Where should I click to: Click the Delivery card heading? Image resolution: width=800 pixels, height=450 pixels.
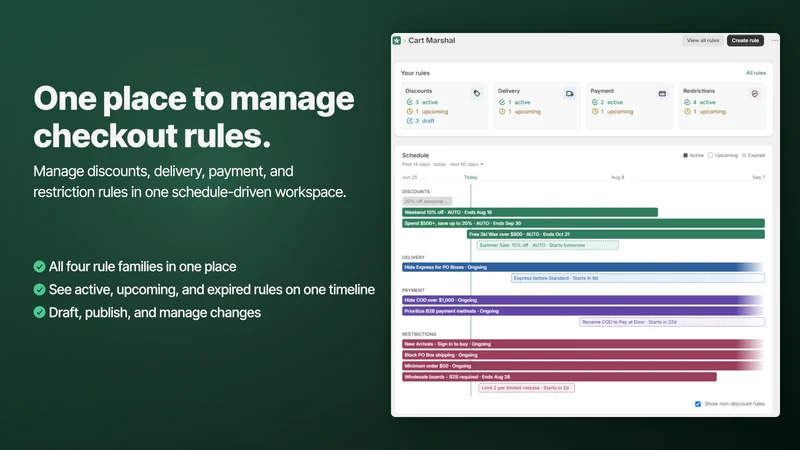pyautogui.click(x=509, y=91)
